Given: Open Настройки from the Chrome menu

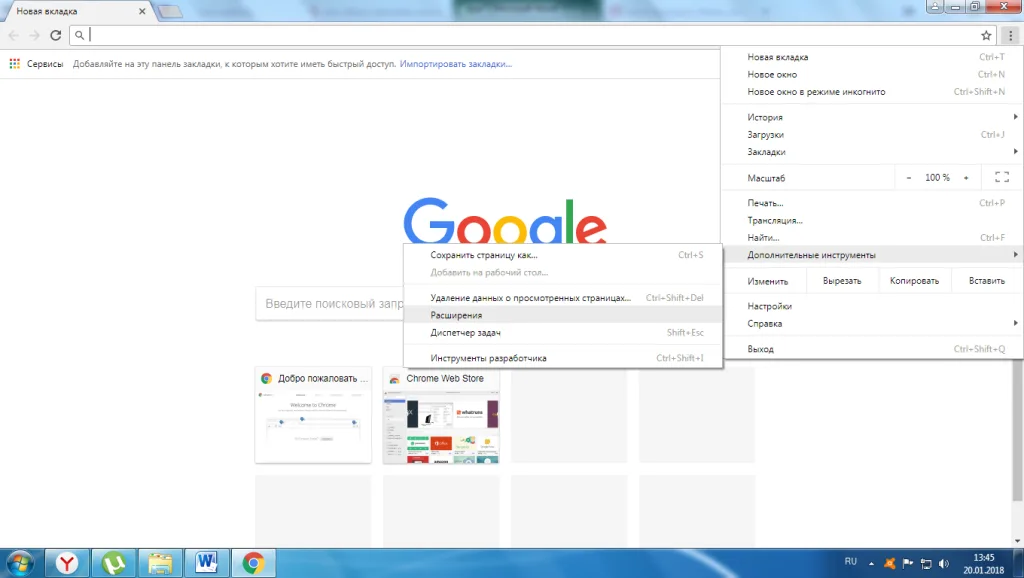Looking at the screenshot, I should point(871,306).
